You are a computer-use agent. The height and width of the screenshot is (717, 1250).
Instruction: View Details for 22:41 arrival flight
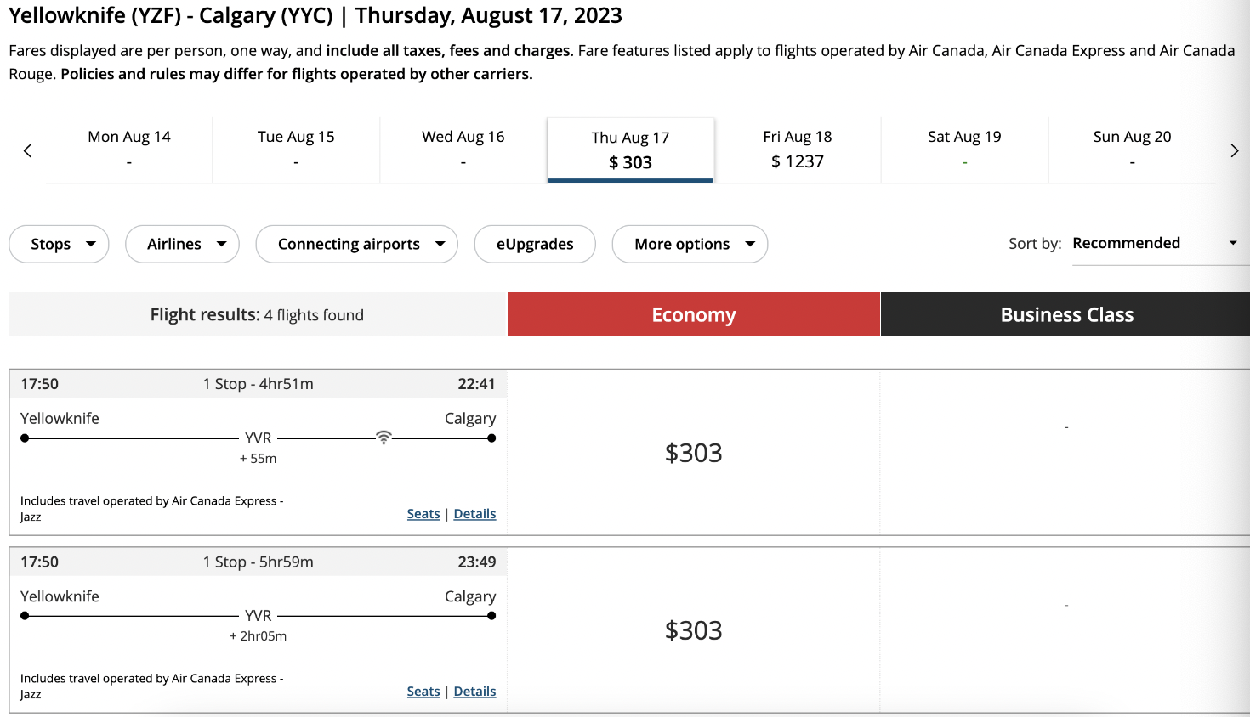pyautogui.click(x=475, y=514)
